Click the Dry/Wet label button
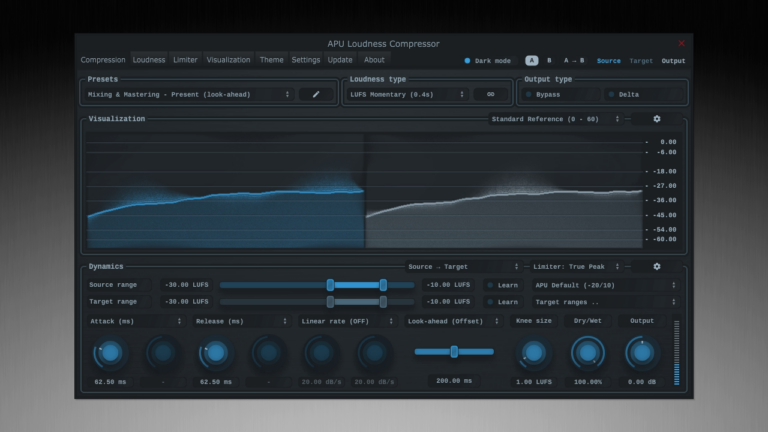 tap(587, 321)
